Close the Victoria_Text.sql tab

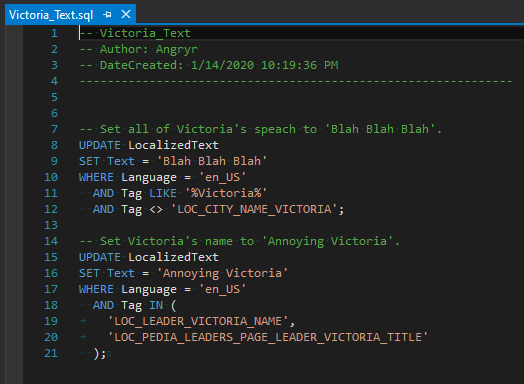click(x=126, y=14)
